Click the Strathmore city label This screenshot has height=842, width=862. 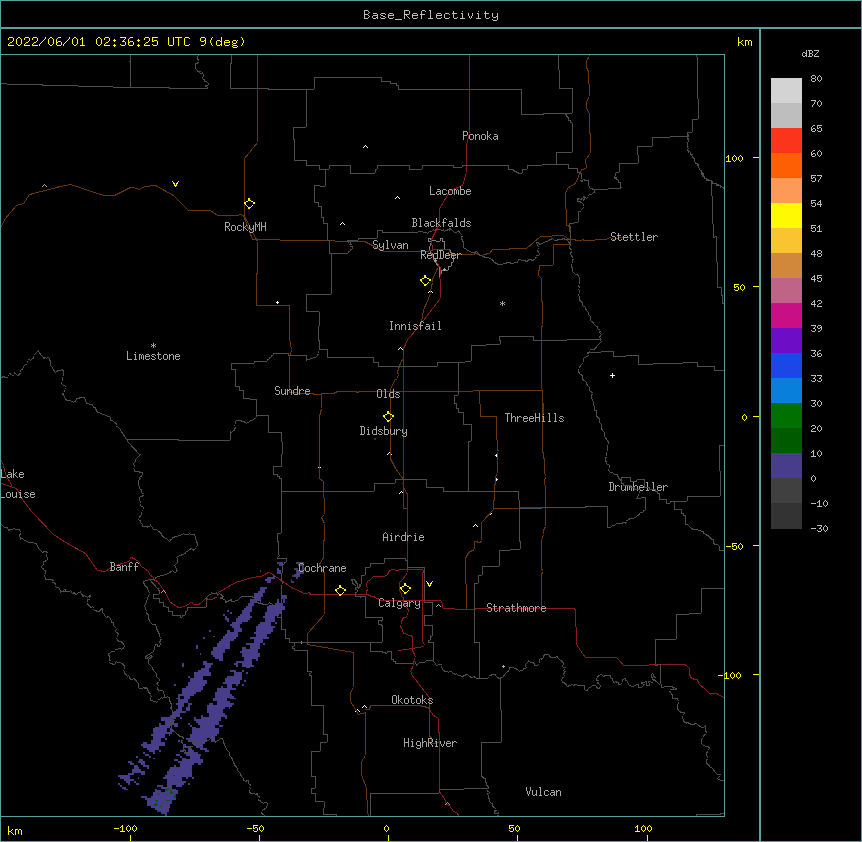(x=516, y=608)
